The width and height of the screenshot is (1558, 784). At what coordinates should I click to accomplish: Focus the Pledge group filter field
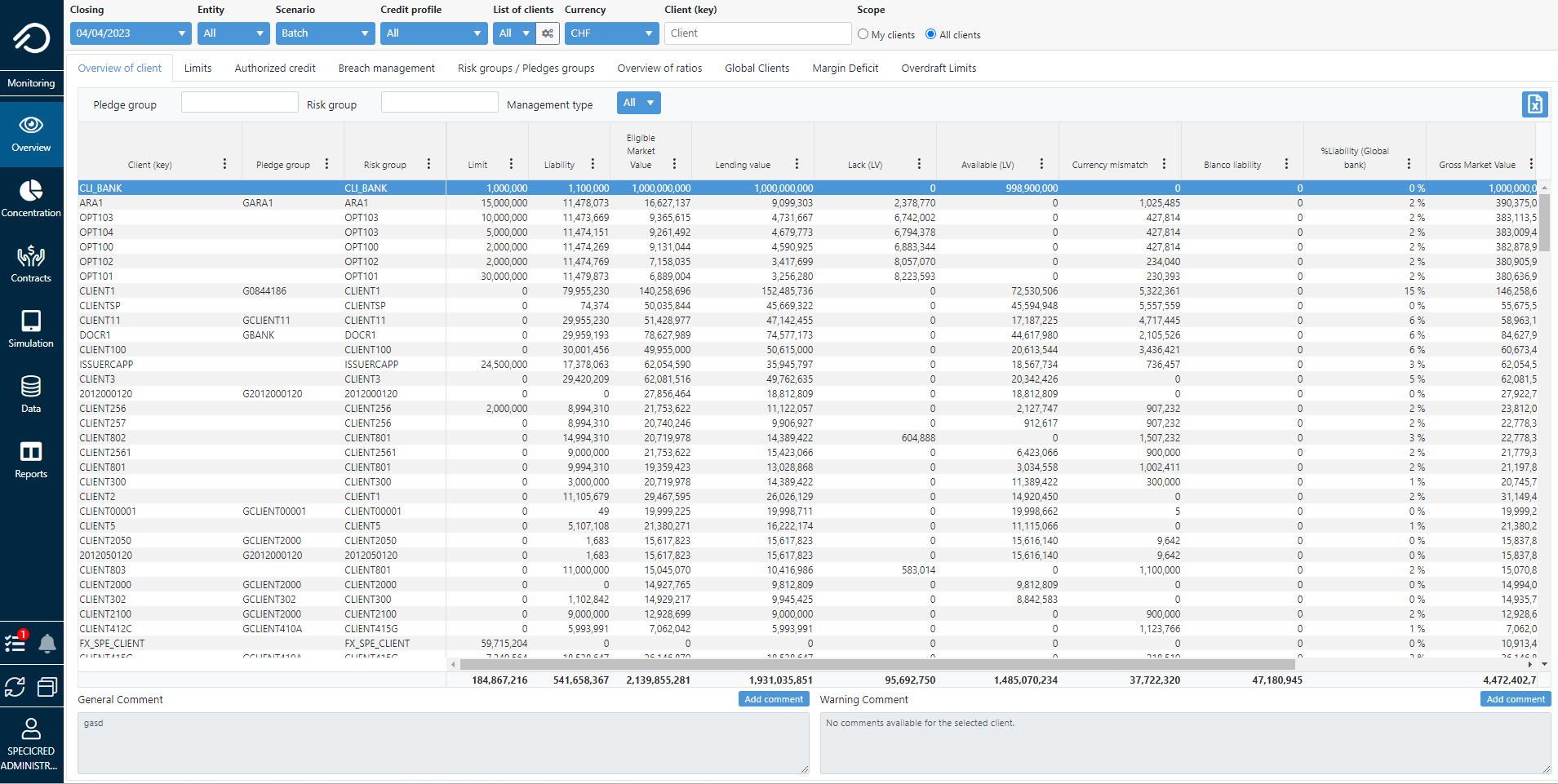pos(239,102)
